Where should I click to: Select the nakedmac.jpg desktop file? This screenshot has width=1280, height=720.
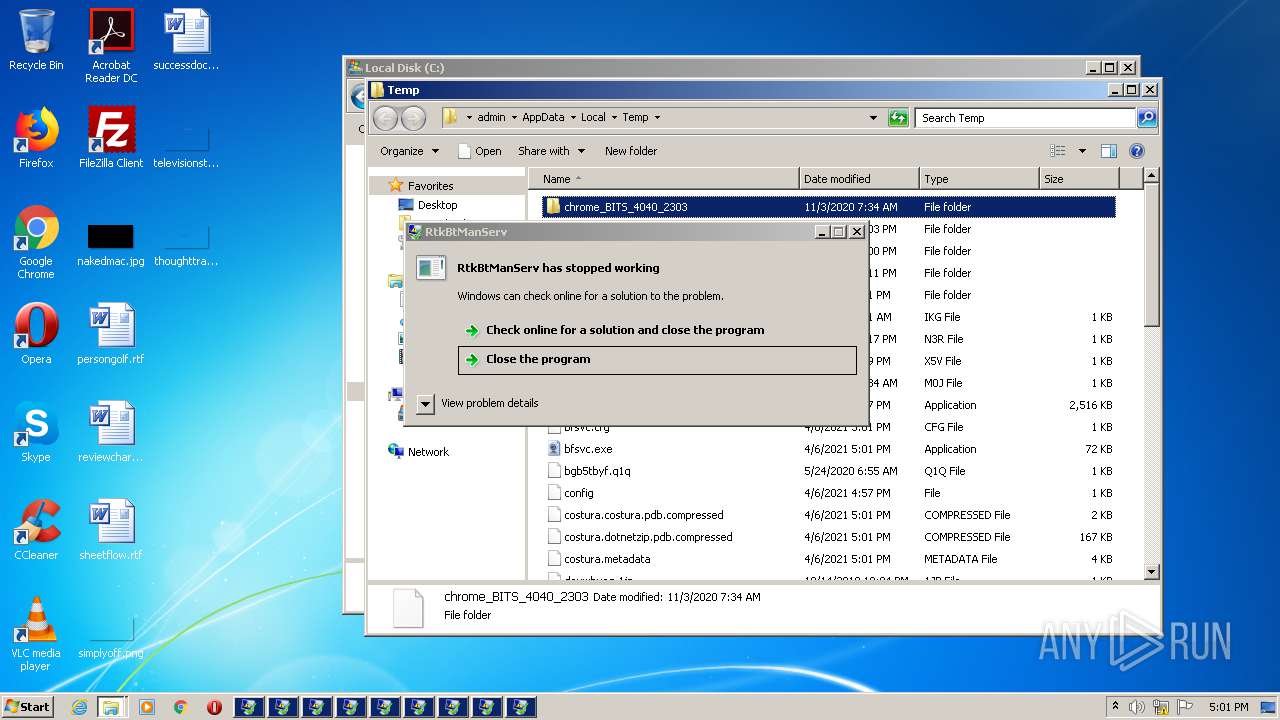click(111, 246)
